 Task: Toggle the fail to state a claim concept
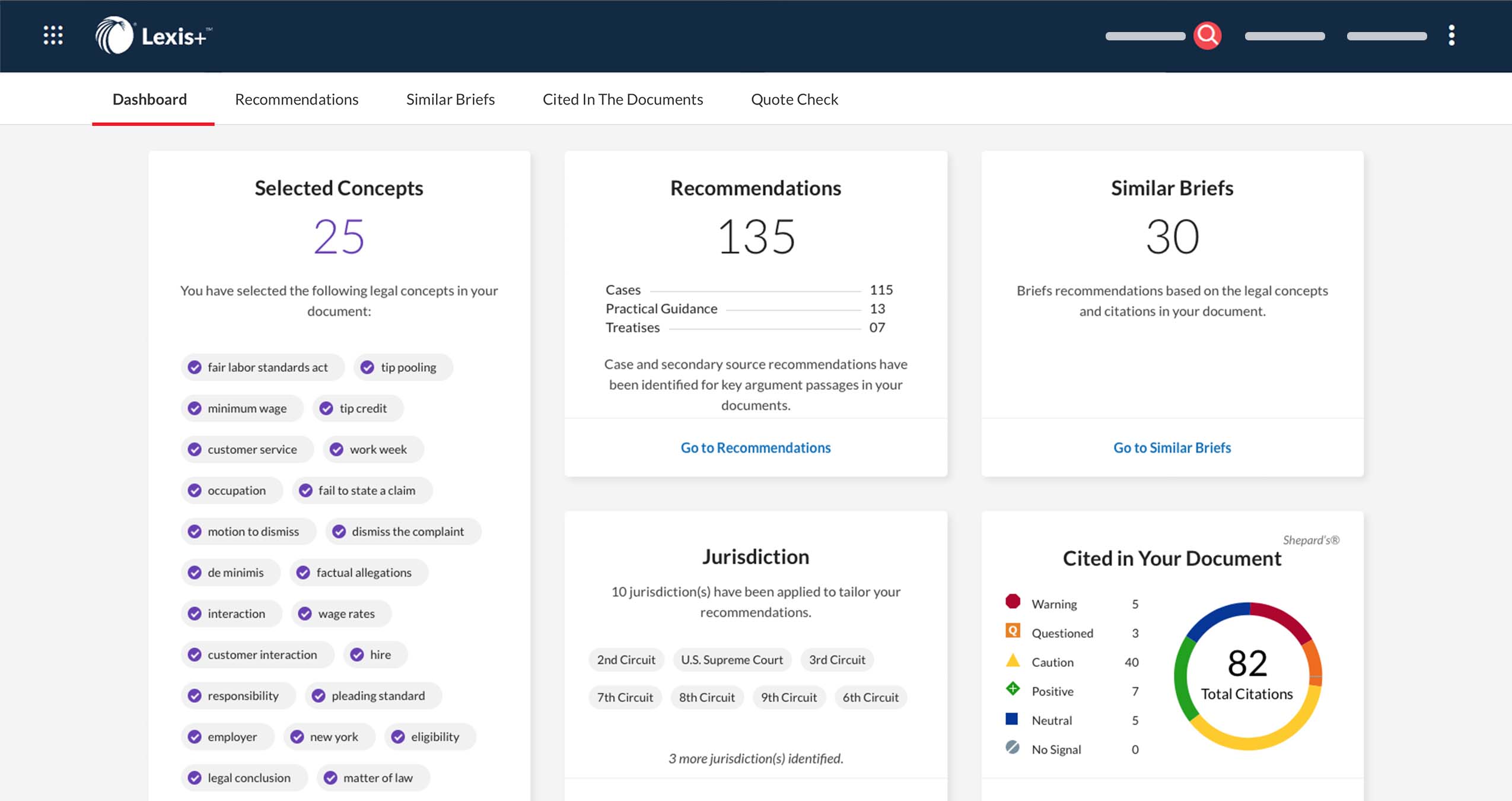tap(362, 490)
